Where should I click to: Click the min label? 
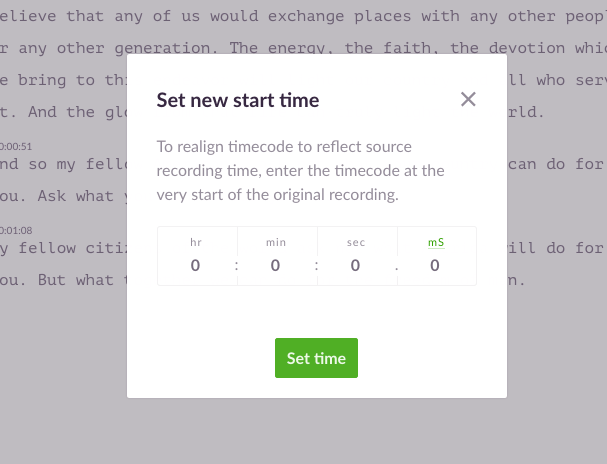[x=276, y=243]
